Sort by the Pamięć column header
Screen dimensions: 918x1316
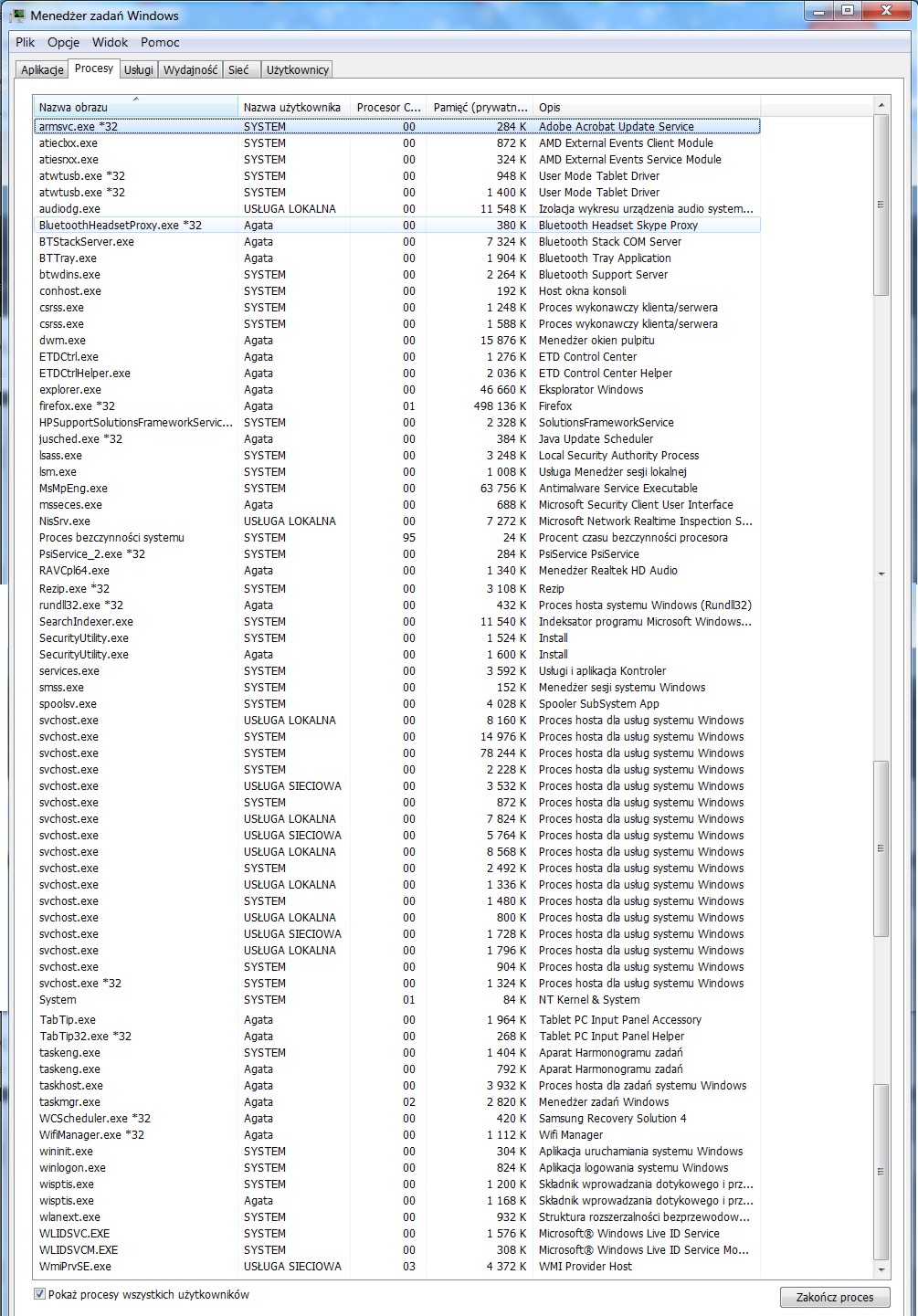(480, 107)
